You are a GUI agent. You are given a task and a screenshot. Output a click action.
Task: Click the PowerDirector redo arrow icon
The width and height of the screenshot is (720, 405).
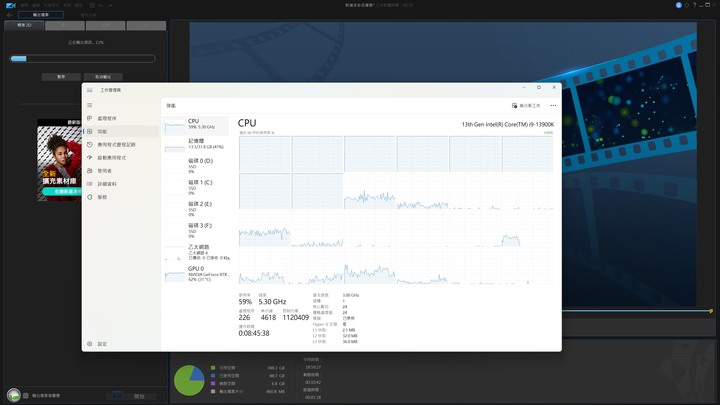110,6
